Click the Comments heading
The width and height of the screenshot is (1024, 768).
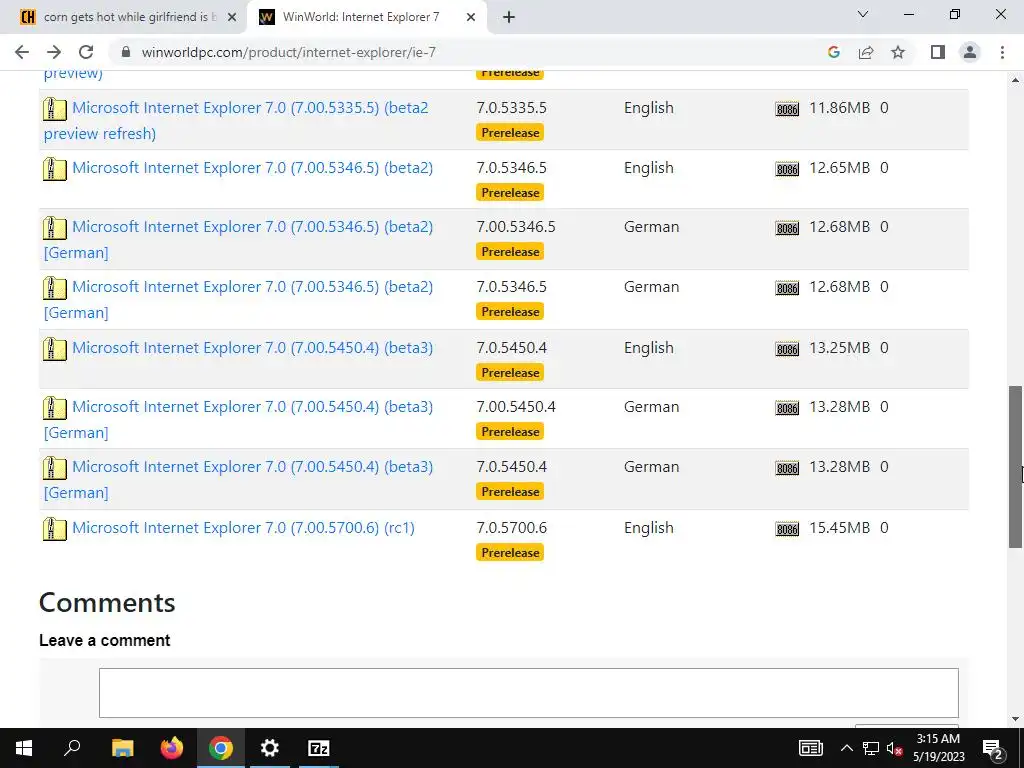tap(107, 602)
